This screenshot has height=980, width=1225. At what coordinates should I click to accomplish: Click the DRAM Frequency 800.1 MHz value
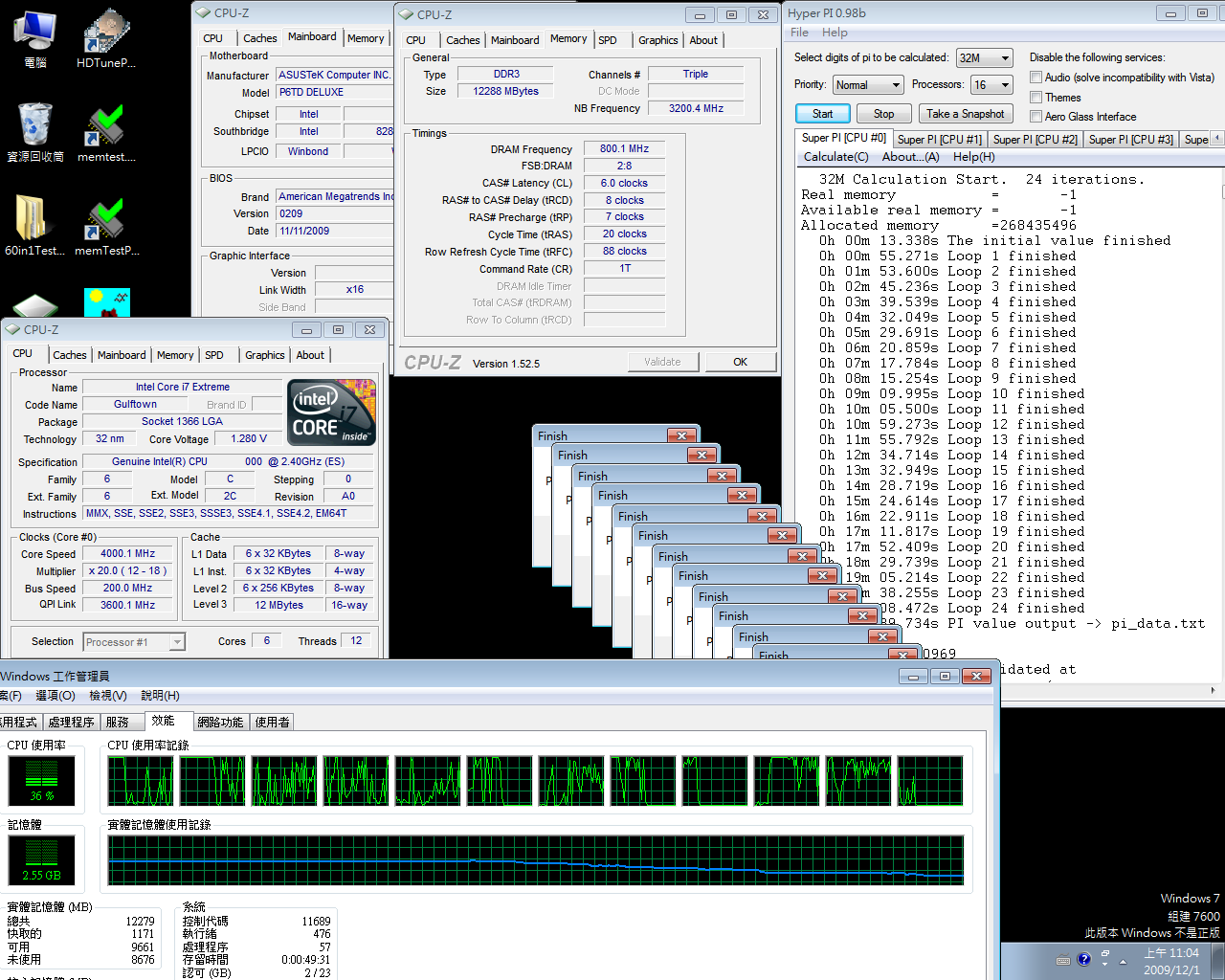click(x=624, y=149)
